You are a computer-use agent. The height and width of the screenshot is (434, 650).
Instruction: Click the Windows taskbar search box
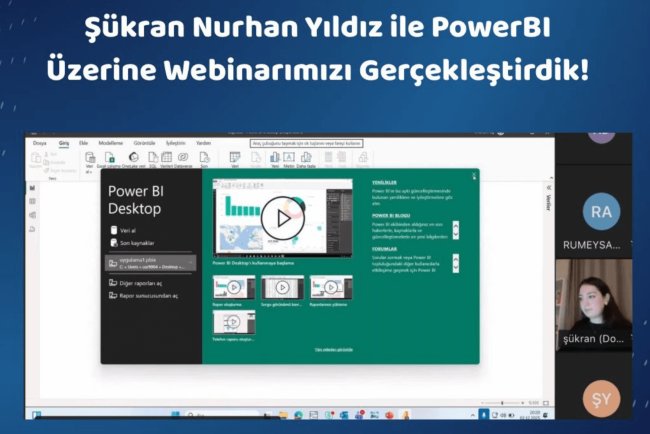pos(222,415)
